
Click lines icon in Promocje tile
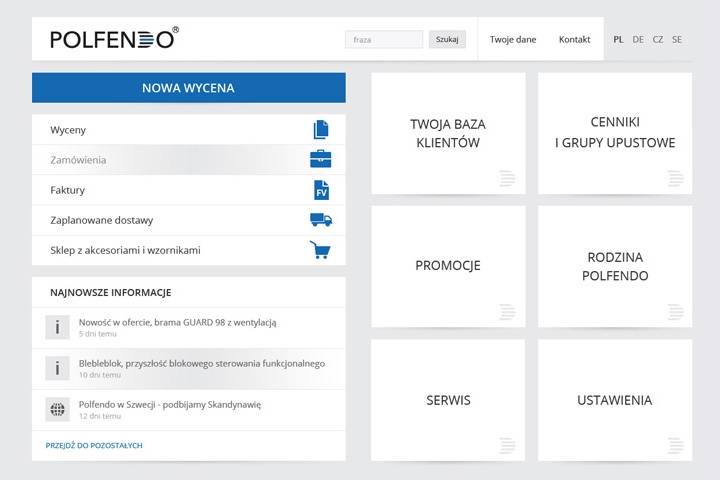click(x=507, y=312)
